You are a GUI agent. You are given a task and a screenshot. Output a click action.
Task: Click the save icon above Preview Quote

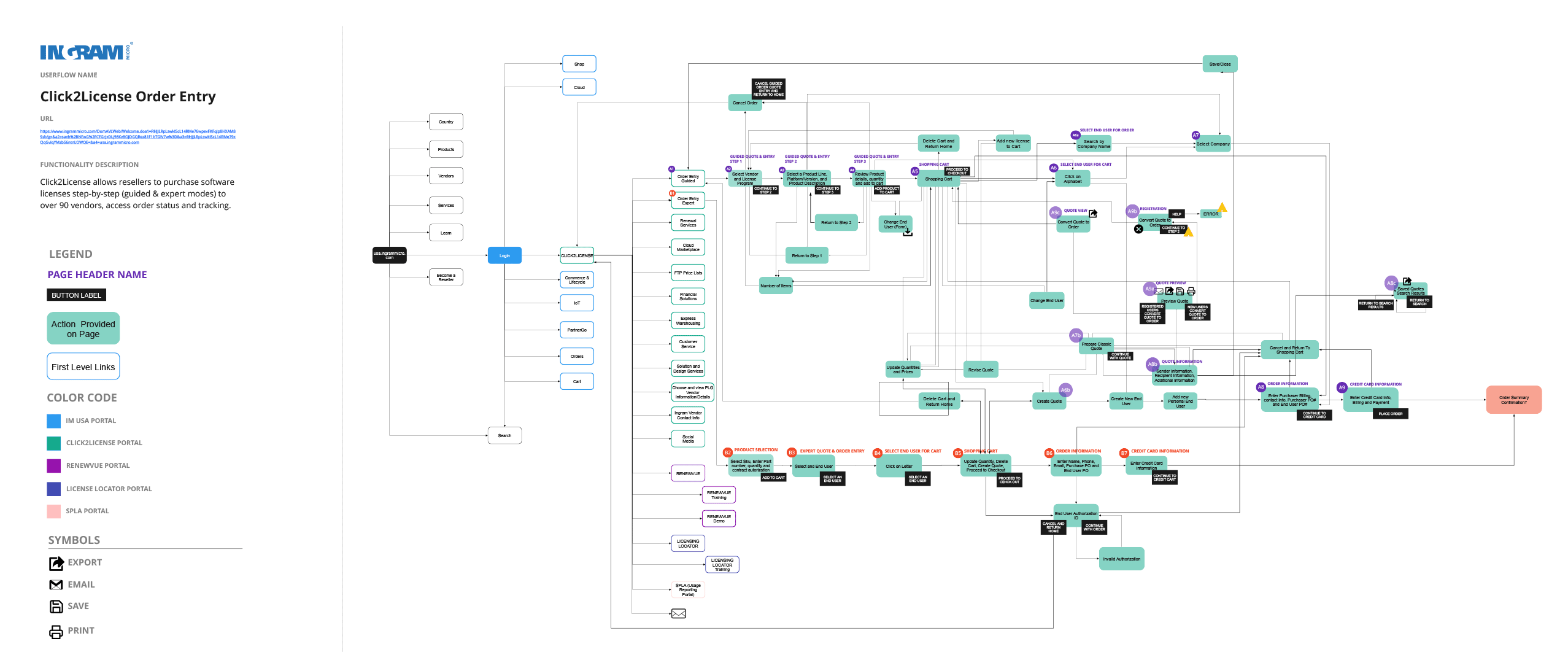click(x=1180, y=292)
